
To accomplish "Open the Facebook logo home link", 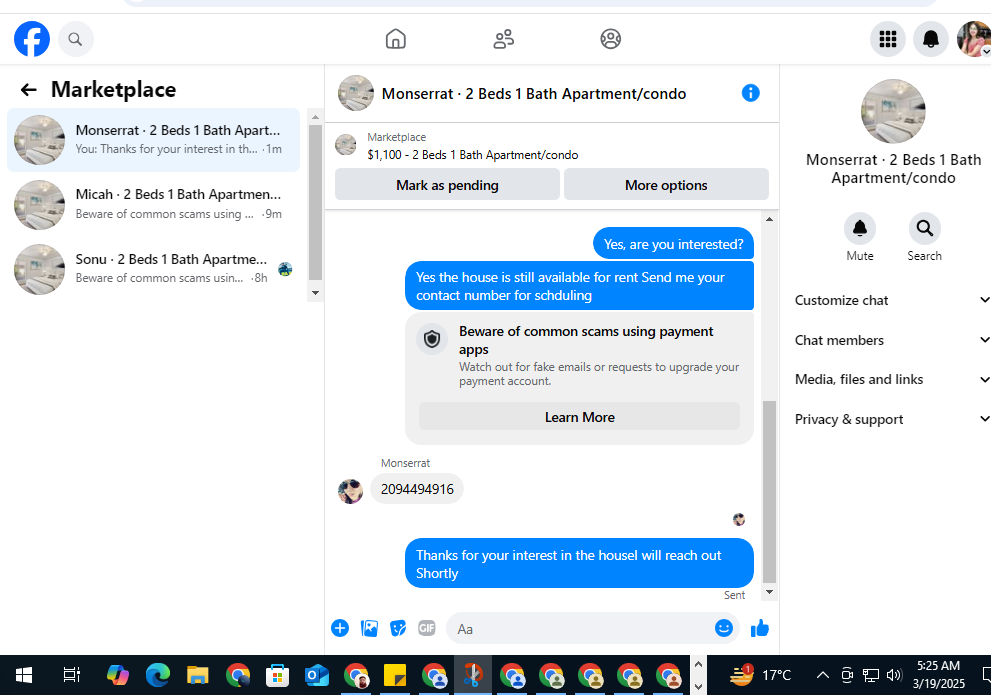I will coord(32,39).
